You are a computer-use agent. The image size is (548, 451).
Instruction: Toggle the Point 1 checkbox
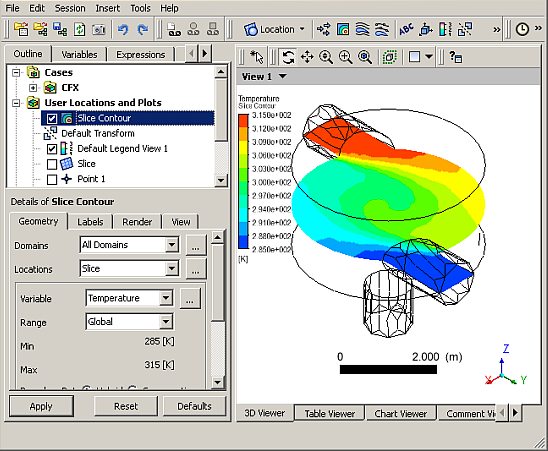tap(52, 179)
